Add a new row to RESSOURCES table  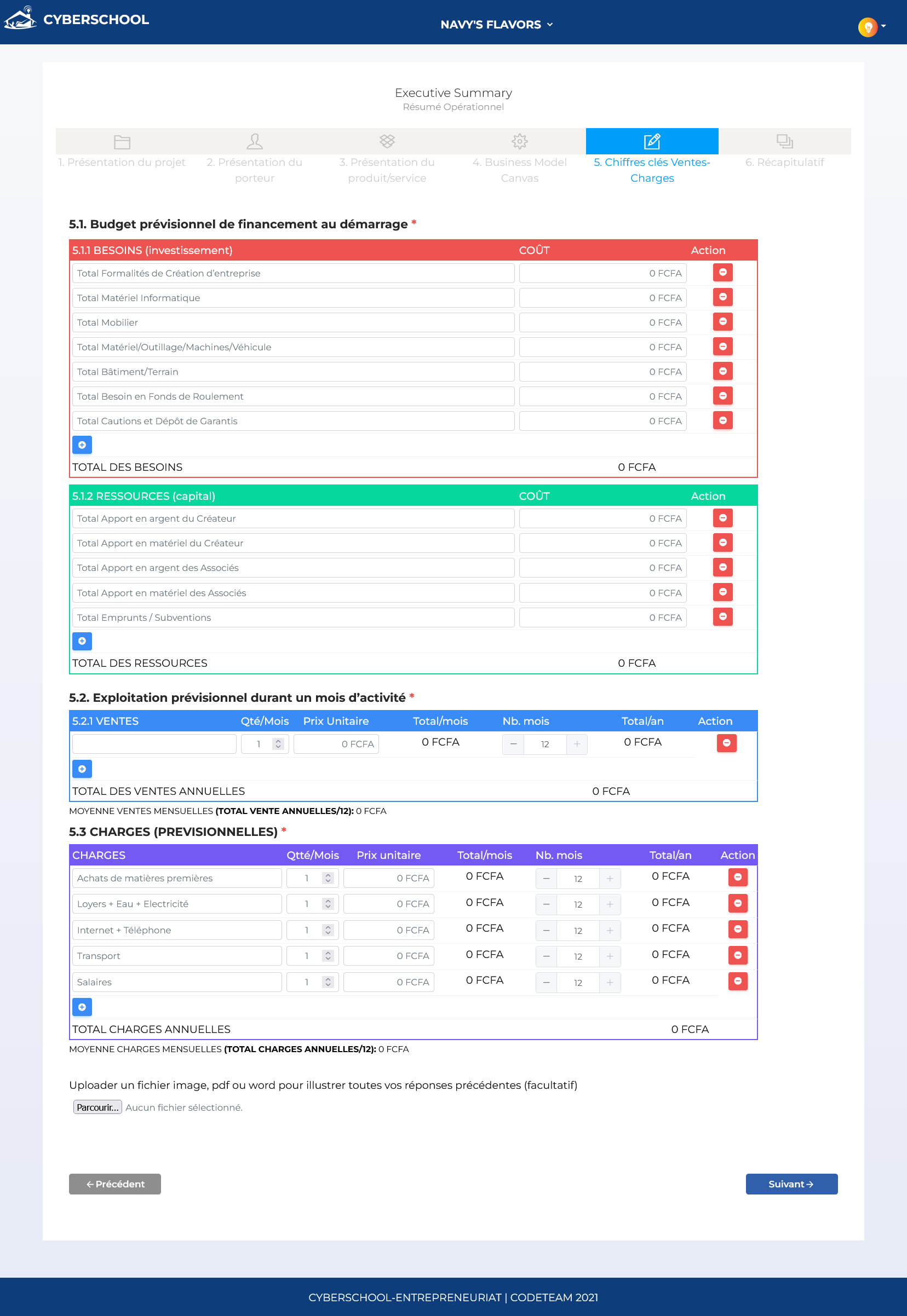(x=82, y=640)
